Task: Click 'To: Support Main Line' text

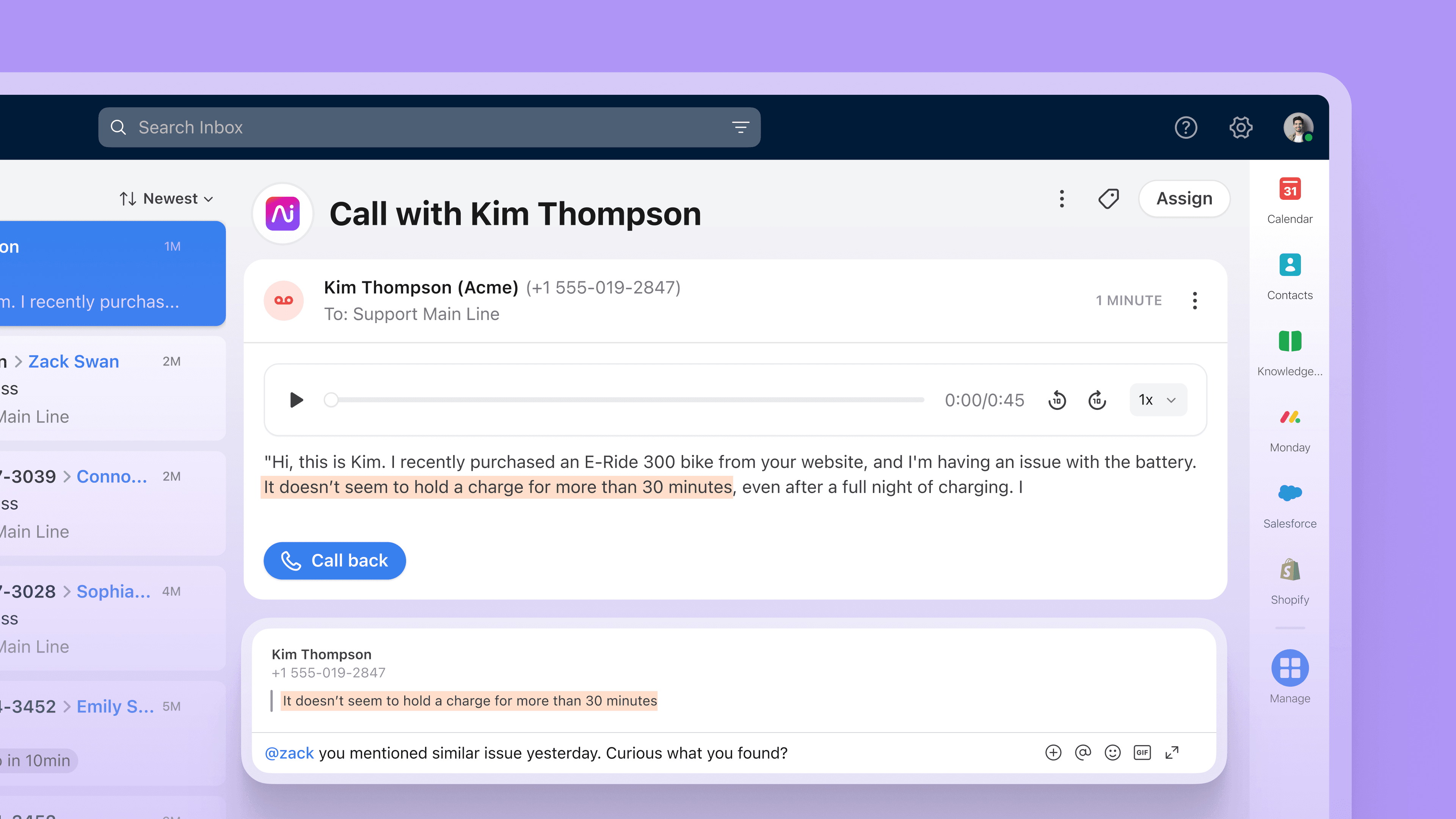Action: 411,314
